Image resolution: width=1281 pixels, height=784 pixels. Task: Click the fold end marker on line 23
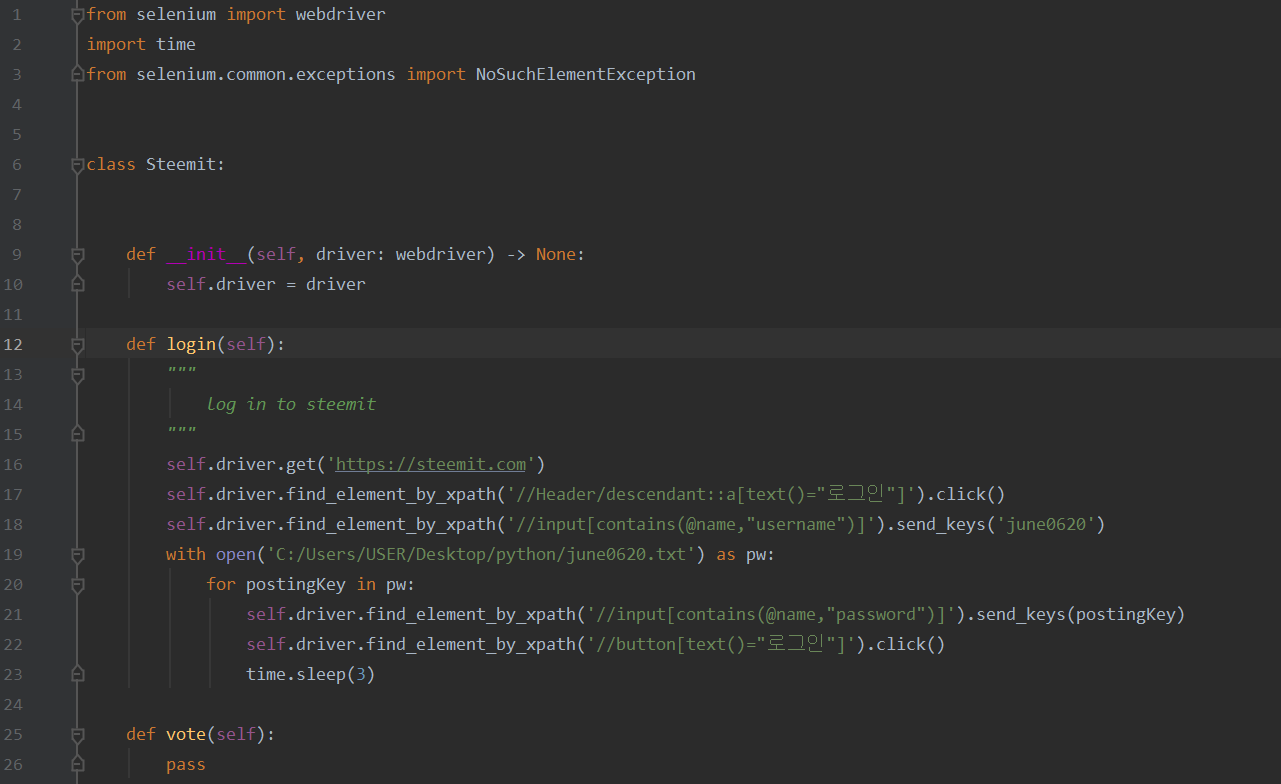(x=78, y=675)
